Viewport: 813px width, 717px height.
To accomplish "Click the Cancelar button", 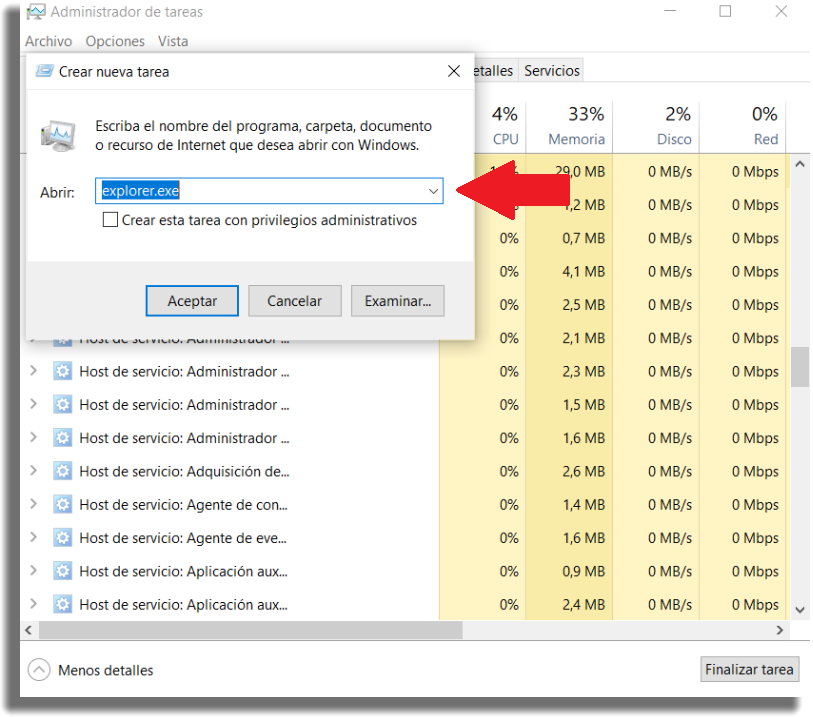I will click(295, 301).
